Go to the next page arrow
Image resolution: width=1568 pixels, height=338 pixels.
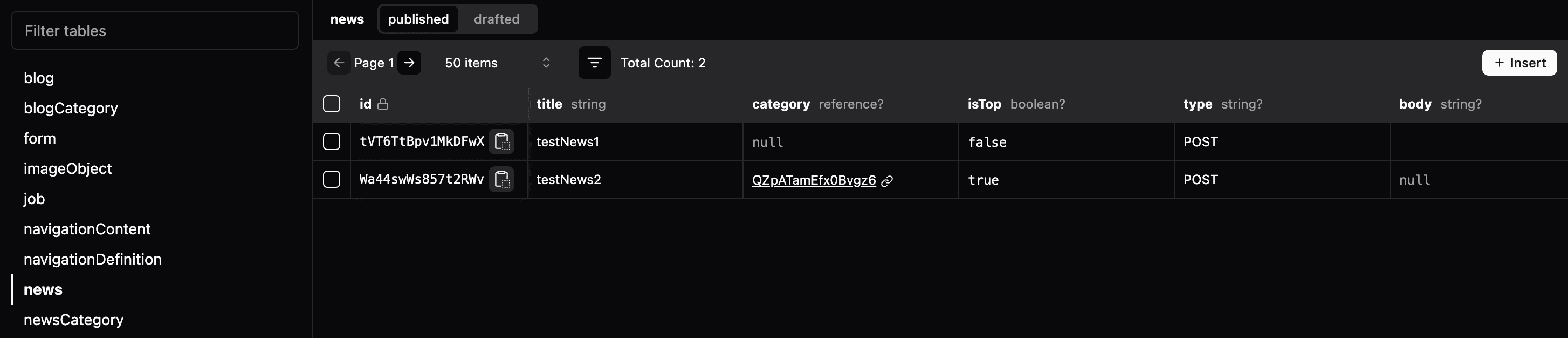point(410,63)
